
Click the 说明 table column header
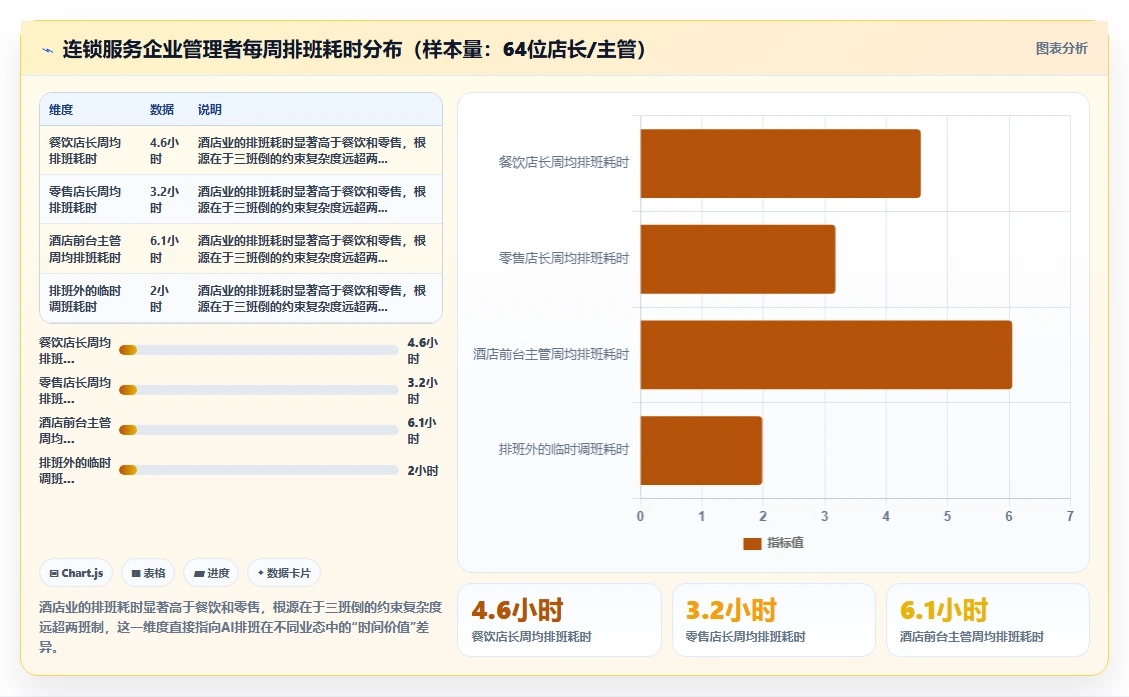[x=210, y=109]
